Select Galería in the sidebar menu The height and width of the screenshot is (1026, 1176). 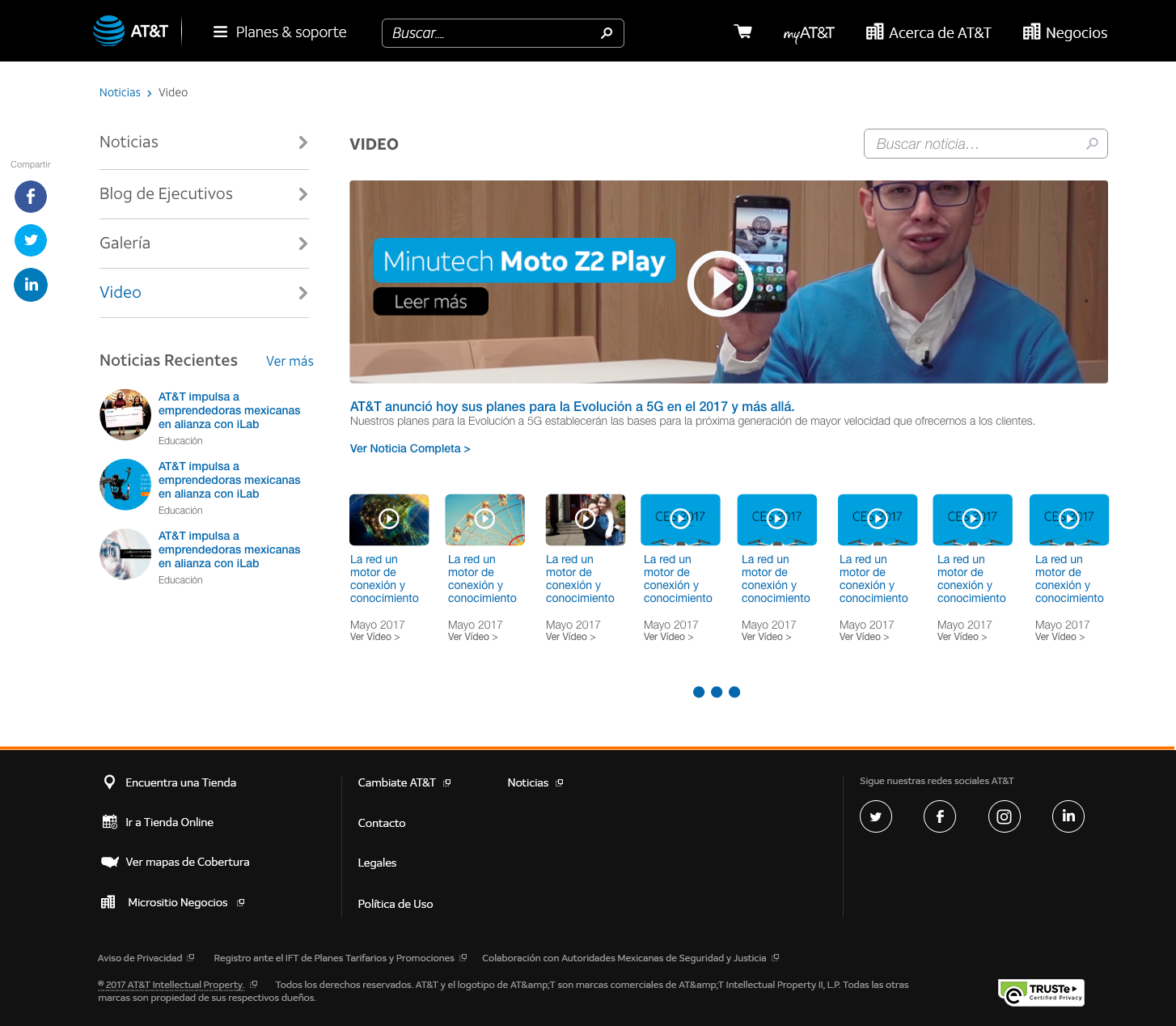click(x=125, y=244)
